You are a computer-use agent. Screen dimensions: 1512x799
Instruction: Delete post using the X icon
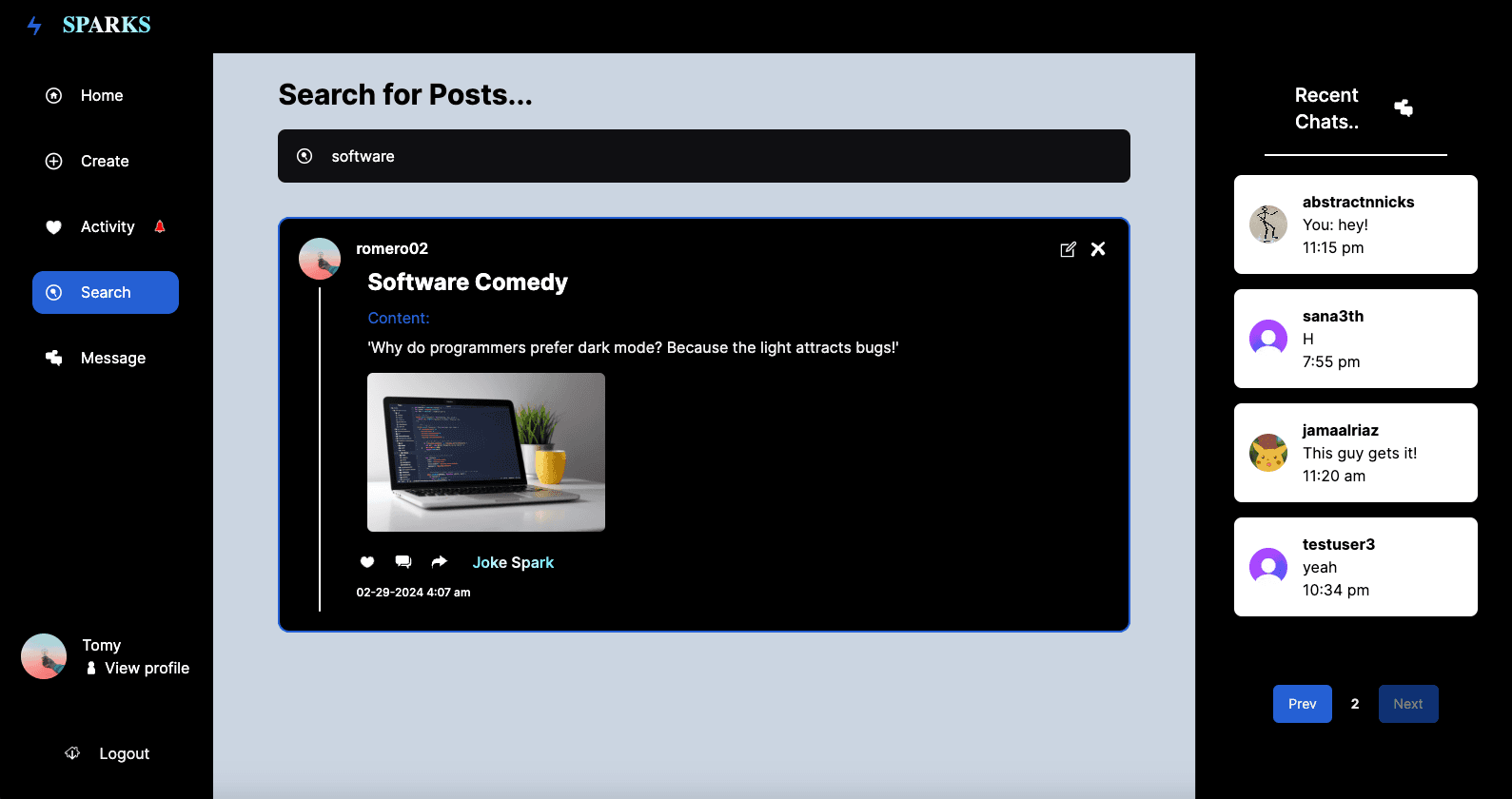1098,249
